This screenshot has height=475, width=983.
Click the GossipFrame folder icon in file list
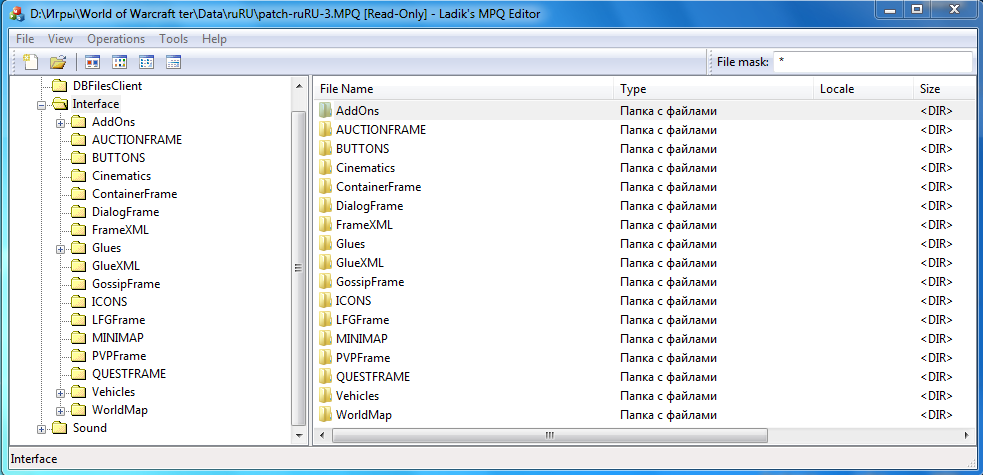coord(325,282)
